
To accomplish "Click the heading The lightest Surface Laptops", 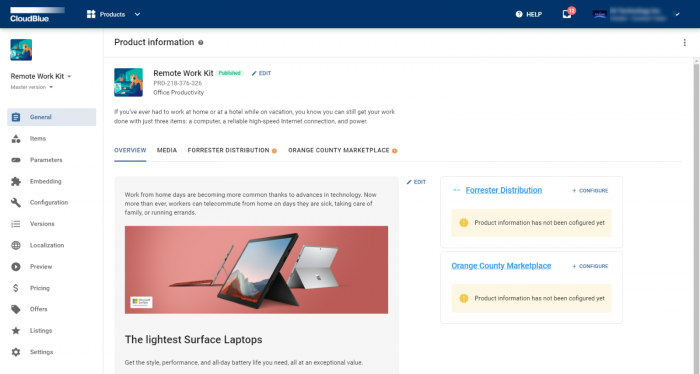I will tap(193, 340).
